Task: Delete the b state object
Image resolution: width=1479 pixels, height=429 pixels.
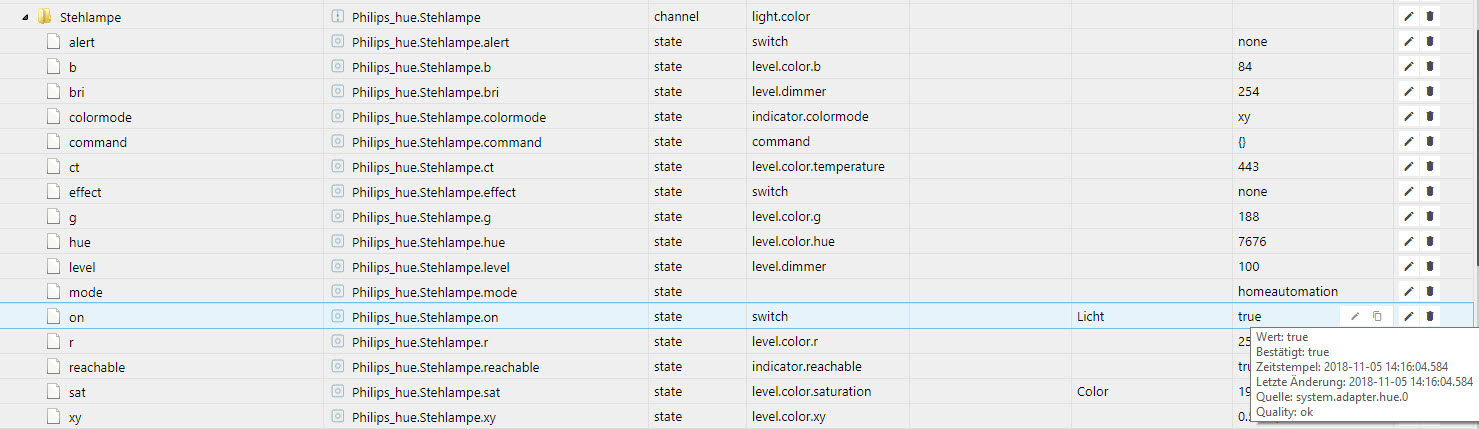Action: [1430, 67]
